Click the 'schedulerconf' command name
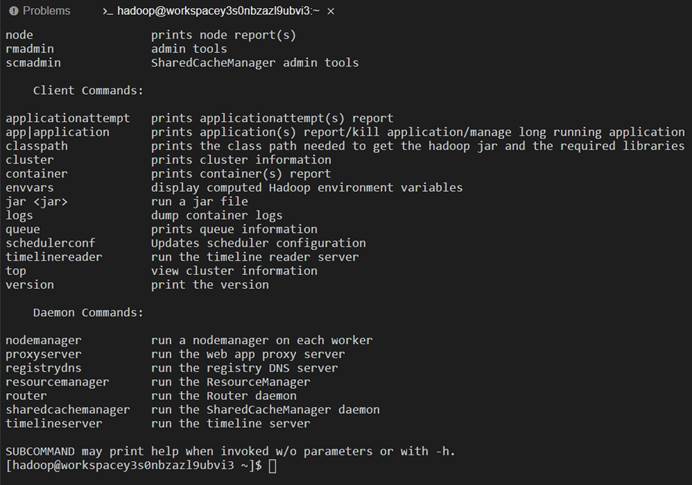 [x=50, y=243]
